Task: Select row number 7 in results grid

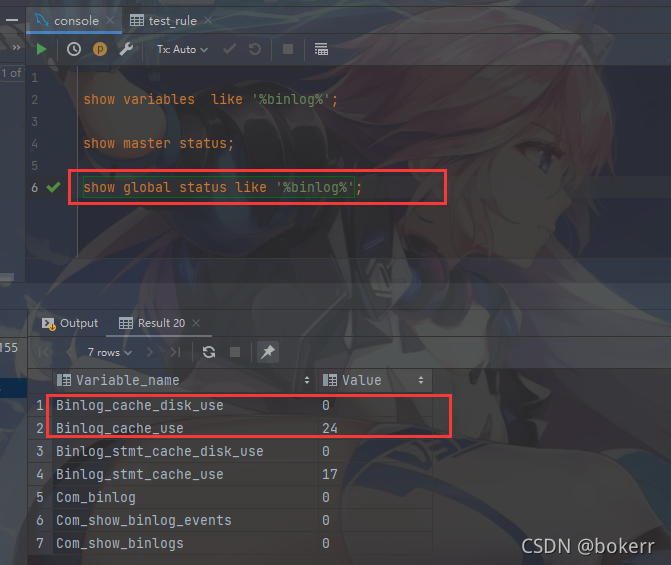Action: point(40,543)
